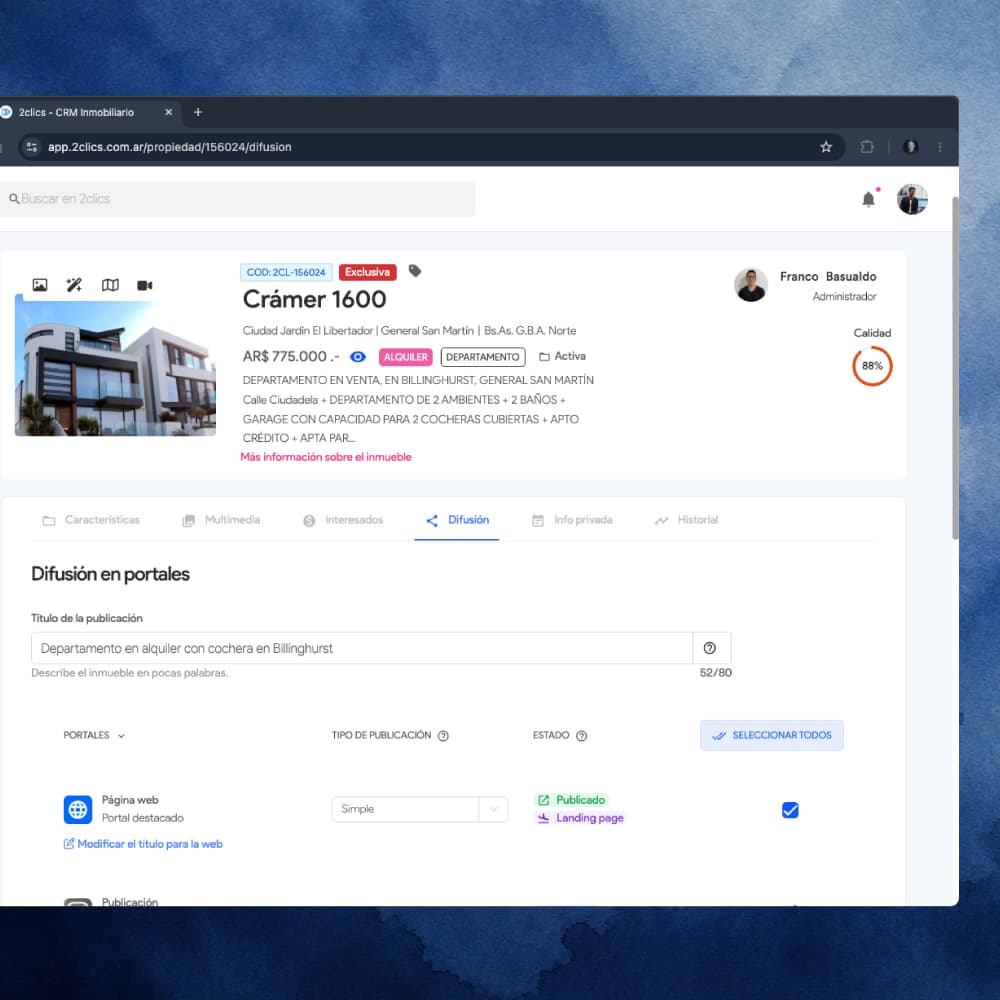Click the site info icon in the address bar
1000x1000 pixels.
coord(31,147)
